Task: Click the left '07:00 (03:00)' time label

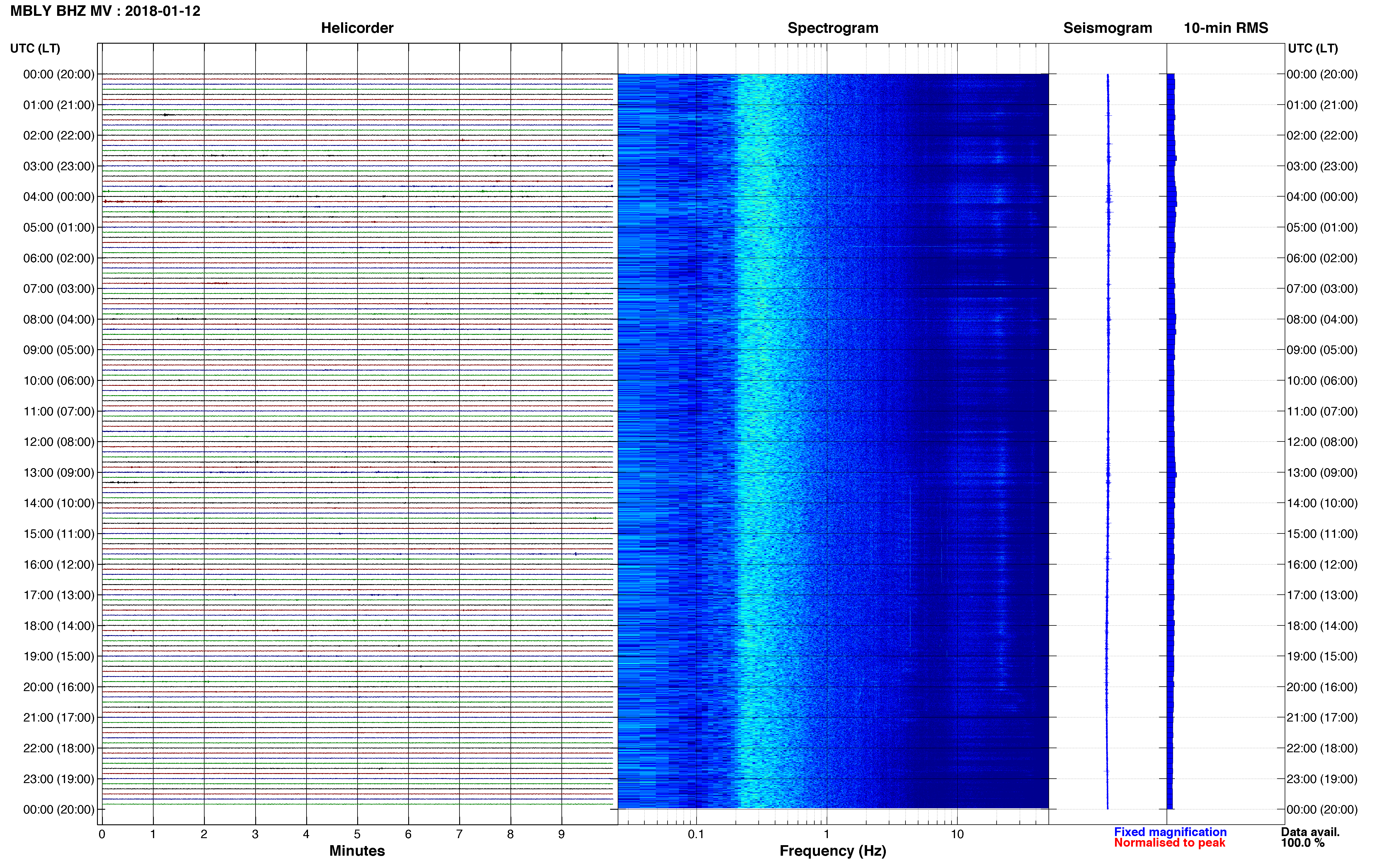Action: pyautogui.click(x=59, y=289)
